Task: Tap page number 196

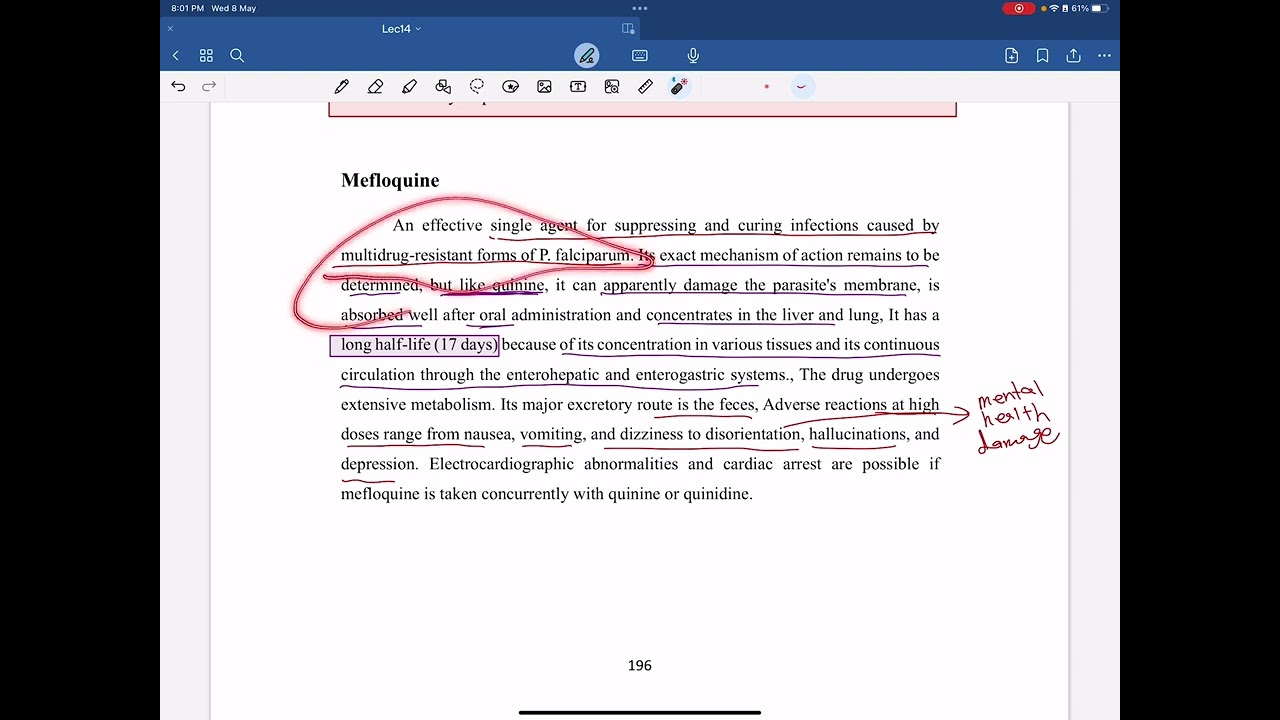Action: [x=640, y=665]
